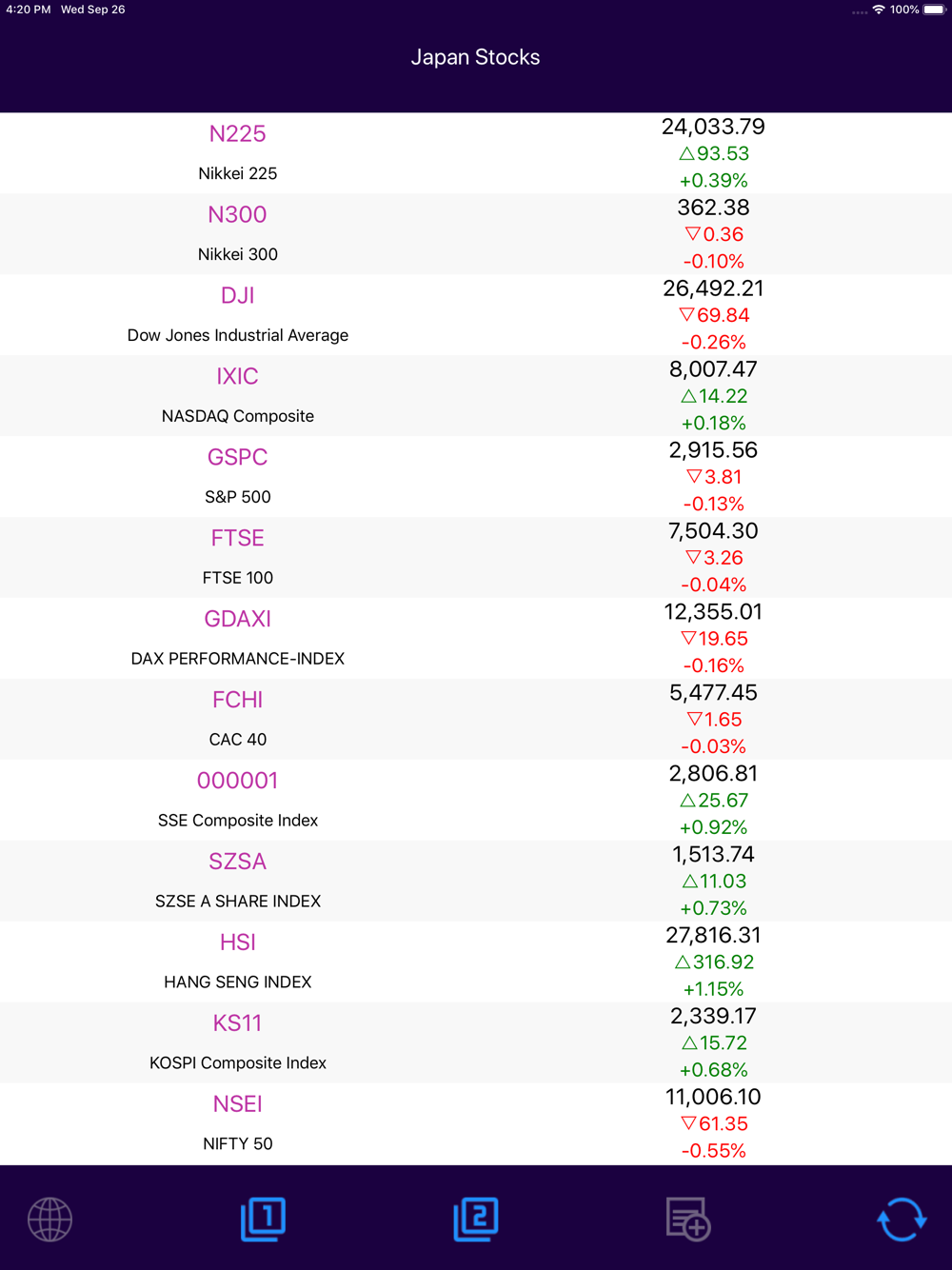This screenshot has width=952, height=1270.
Task: Tap the FTSE 100 price 7,504.30
Action: pos(713,531)
